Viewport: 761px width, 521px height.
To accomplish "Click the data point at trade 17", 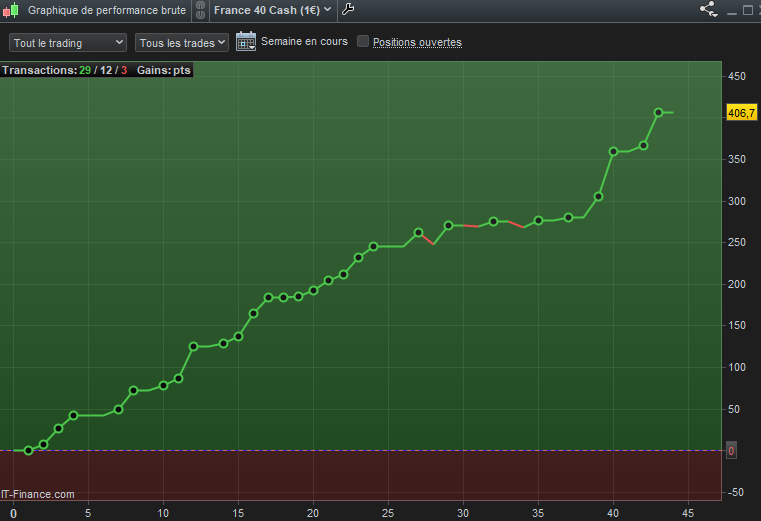I will (x=268, y=297).
